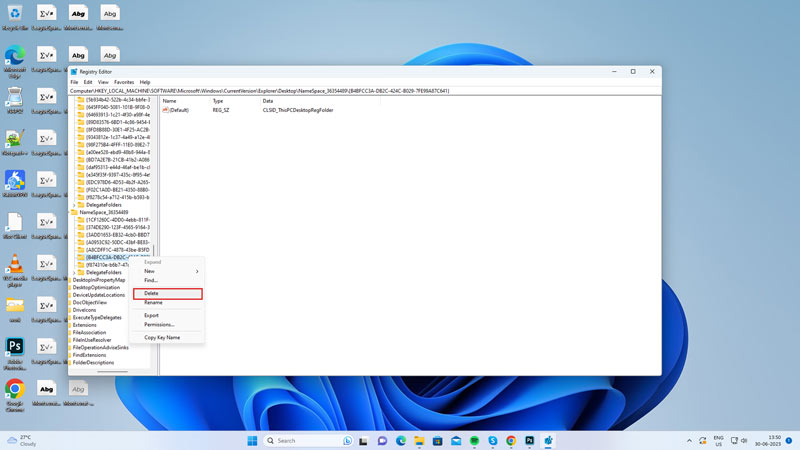Select the {BD7A2E7B-21CB key
Screen dimensions: 800x450
pyautogui.click(x=118, y=160)
